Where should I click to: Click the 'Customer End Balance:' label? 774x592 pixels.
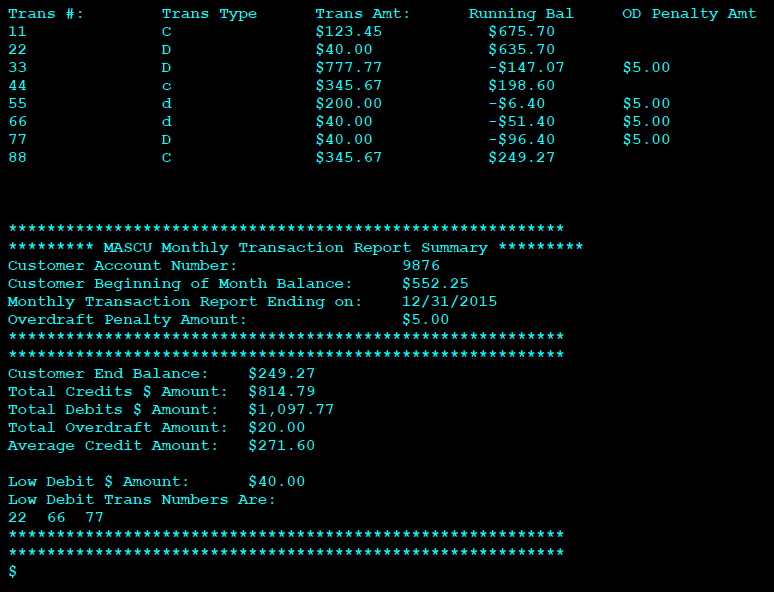[108, 374]
